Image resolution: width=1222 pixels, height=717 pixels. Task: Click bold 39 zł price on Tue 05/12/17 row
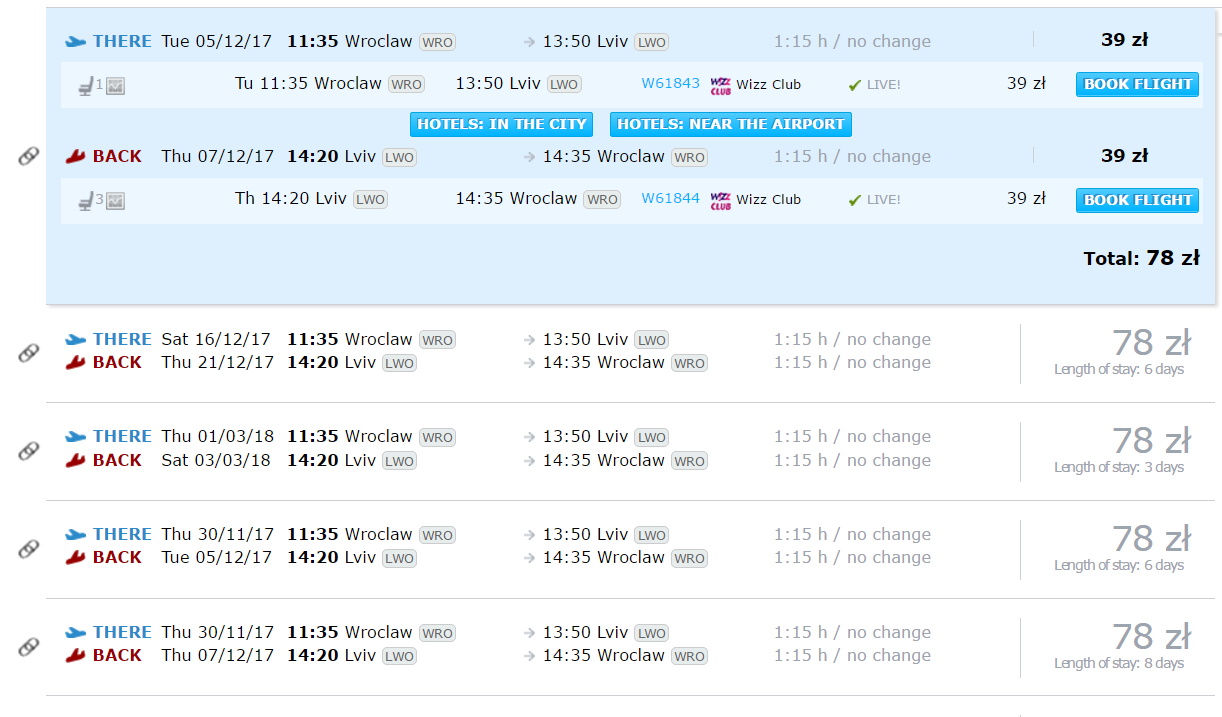point(1124,40)
